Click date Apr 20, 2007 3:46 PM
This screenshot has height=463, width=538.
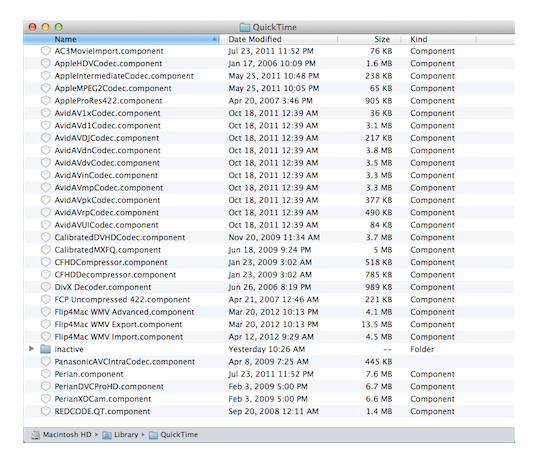[x=270, y=101]
